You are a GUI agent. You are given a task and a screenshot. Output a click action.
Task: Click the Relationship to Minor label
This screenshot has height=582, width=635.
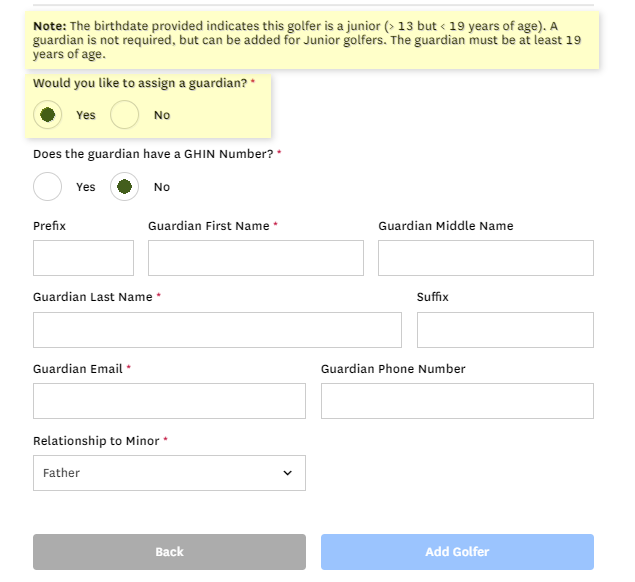click(96, 441)
